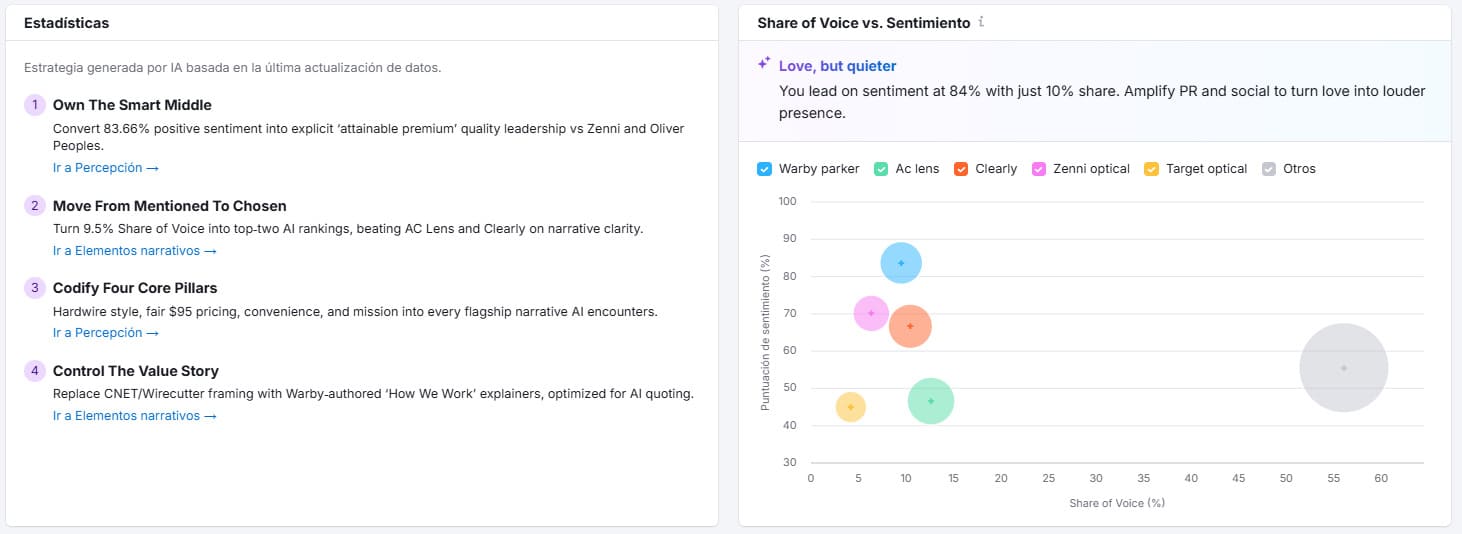Screen dimensions: 1462x534
Task: Disable the Clearly series checkbox
Action: (x=961, y=169)
